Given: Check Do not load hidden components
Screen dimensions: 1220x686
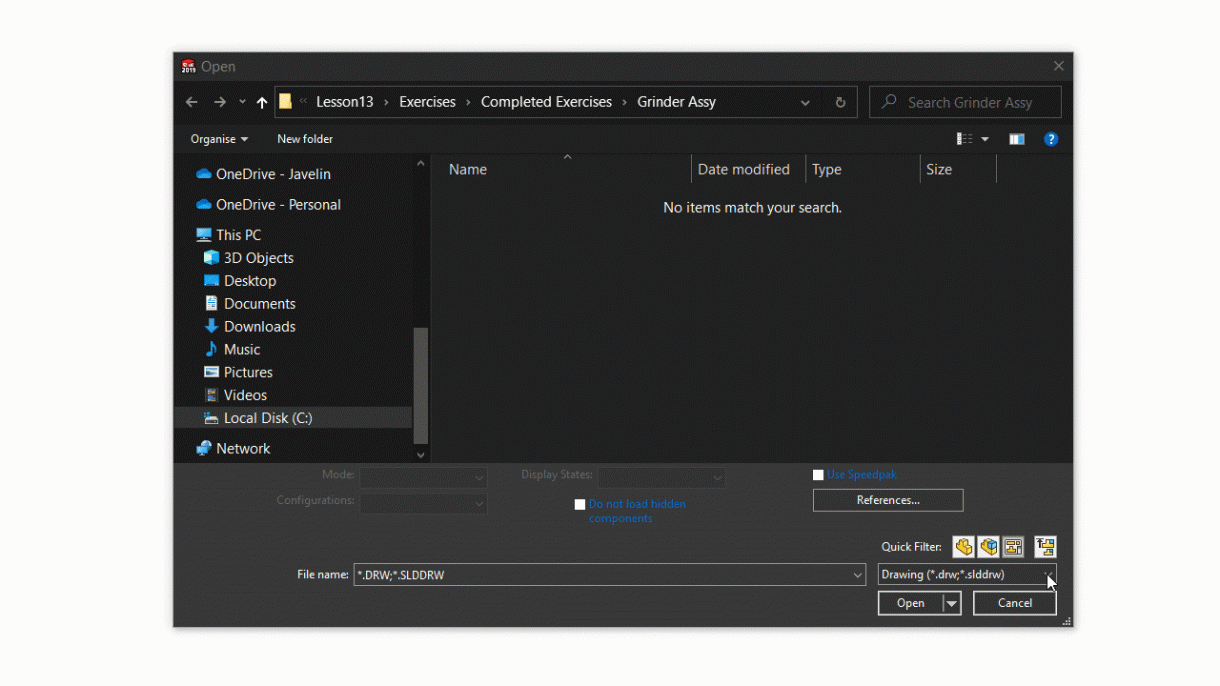Looking at the screenshot, I should pyautogui.click(x=580, y=505).
